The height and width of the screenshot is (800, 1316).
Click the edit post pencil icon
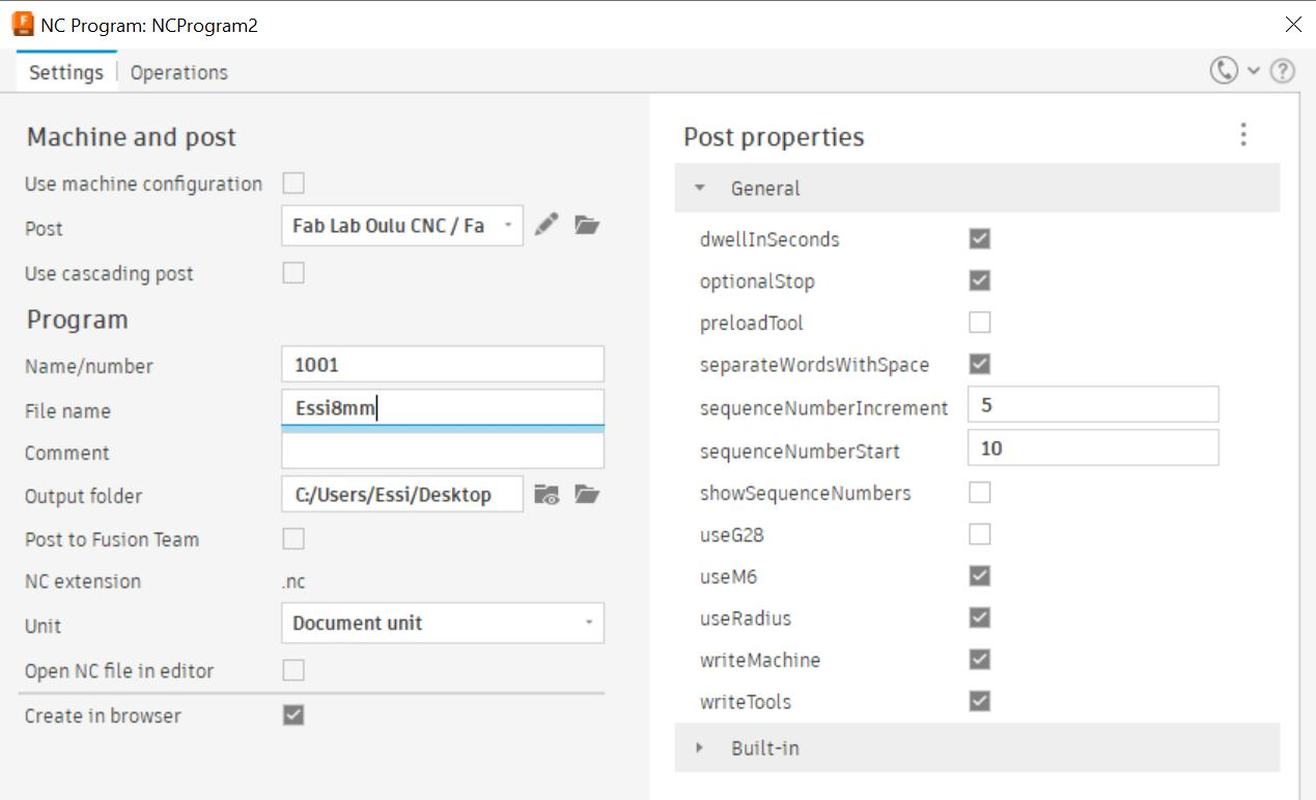click(x=546, y=225)
